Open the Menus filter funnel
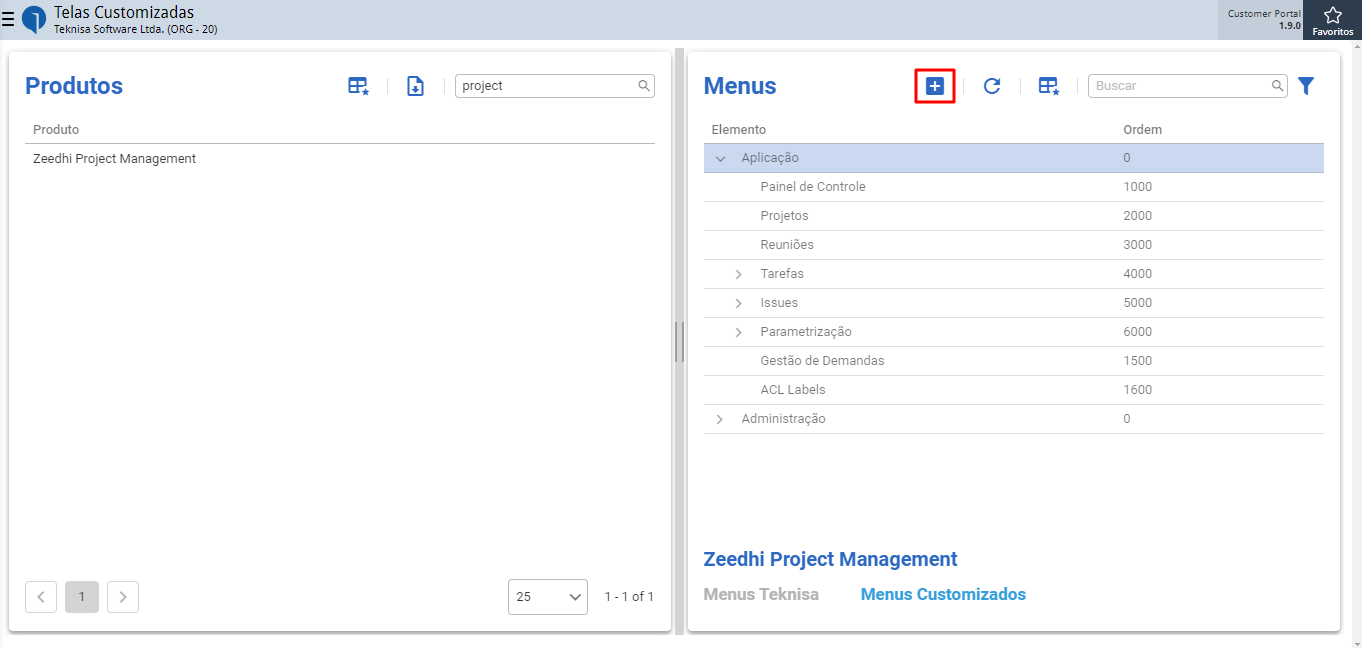1362x648 pixels. [x=1306, y=86]
